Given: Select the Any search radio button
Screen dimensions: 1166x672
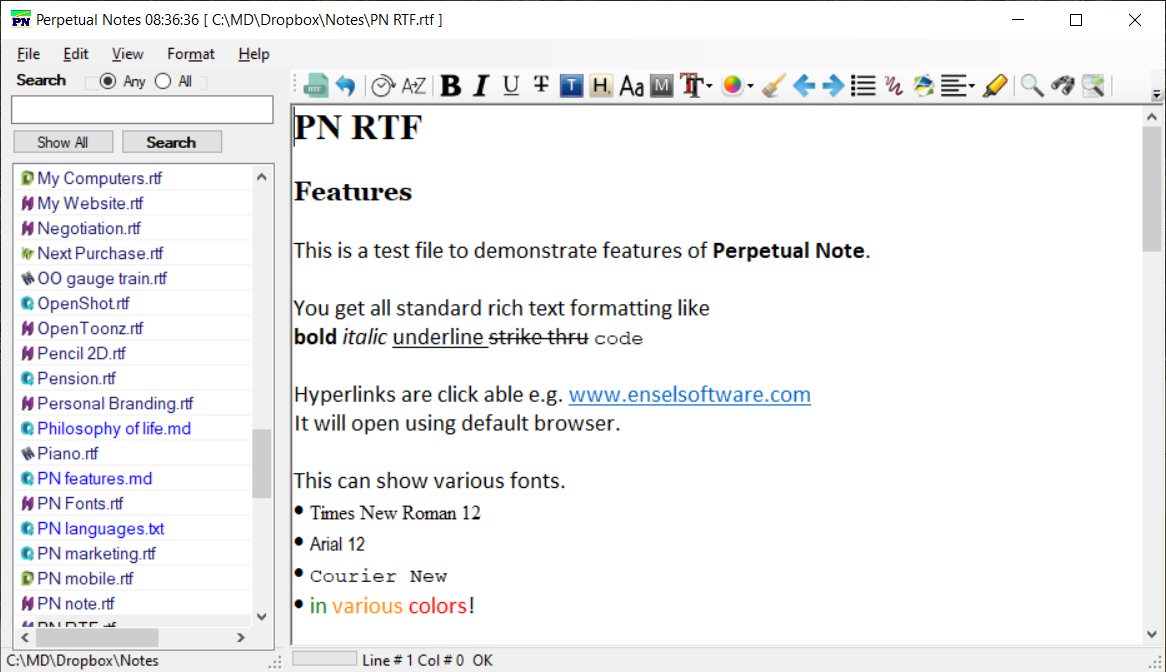Looking at the screenshot, I should pyautogui.click(x=108, y=81).
